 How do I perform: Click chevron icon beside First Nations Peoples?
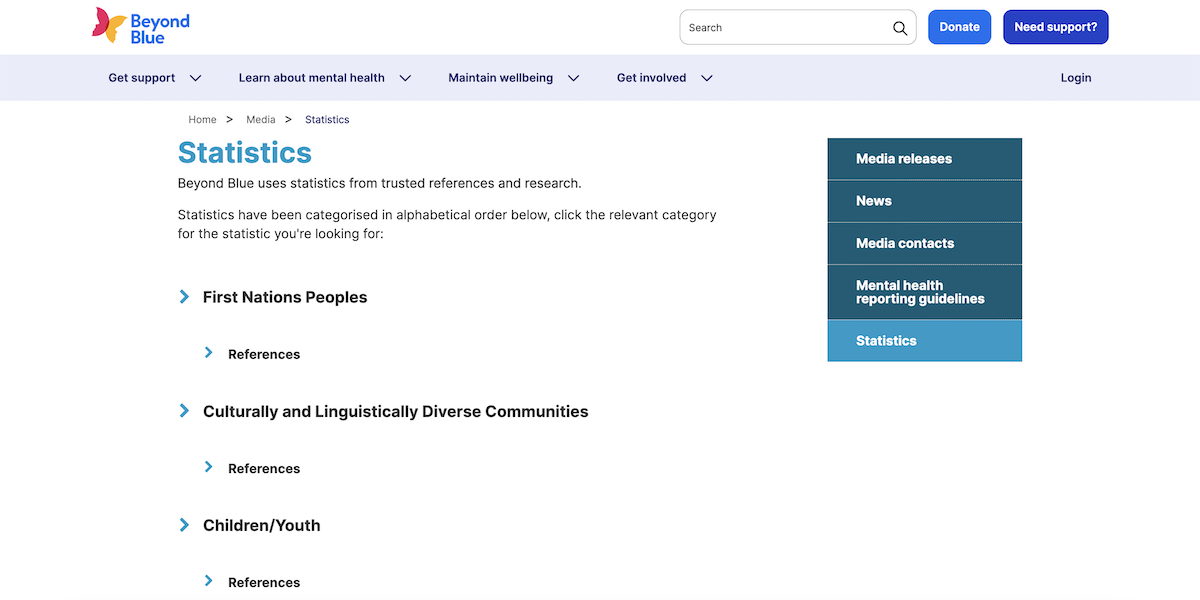(x=184, y=297)
